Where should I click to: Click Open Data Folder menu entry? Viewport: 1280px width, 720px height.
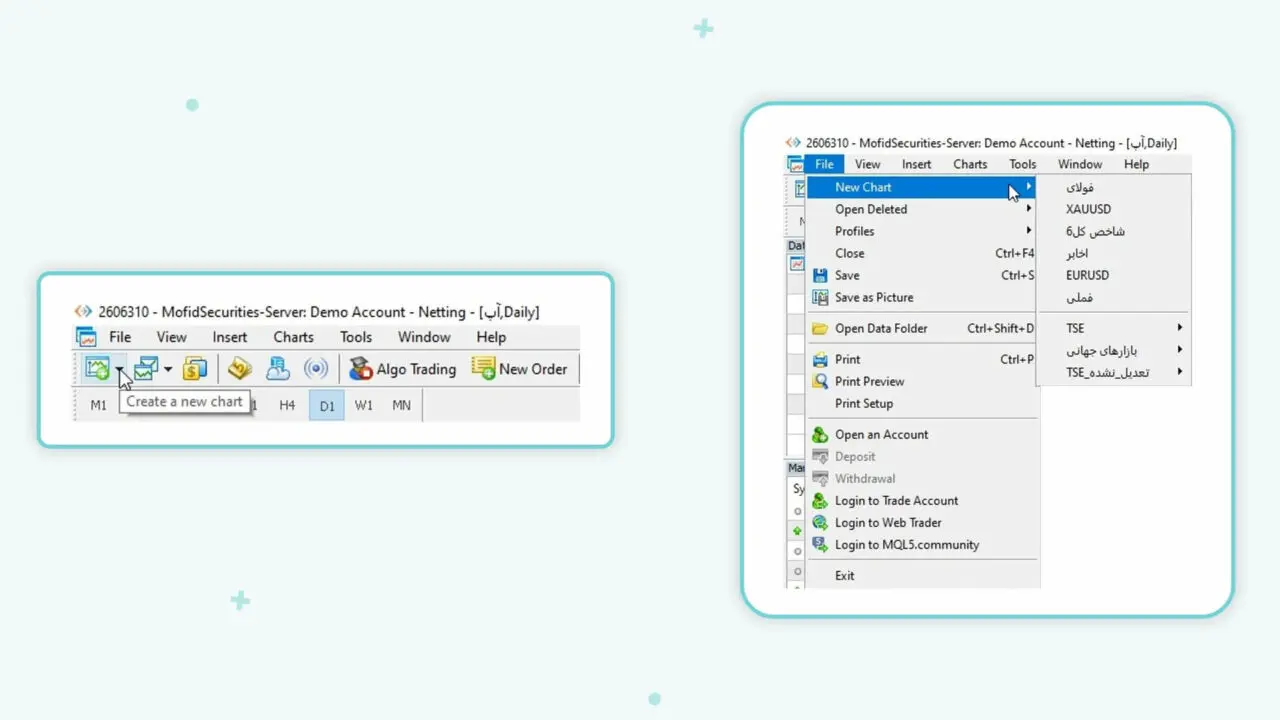click(x=881, y=328)
